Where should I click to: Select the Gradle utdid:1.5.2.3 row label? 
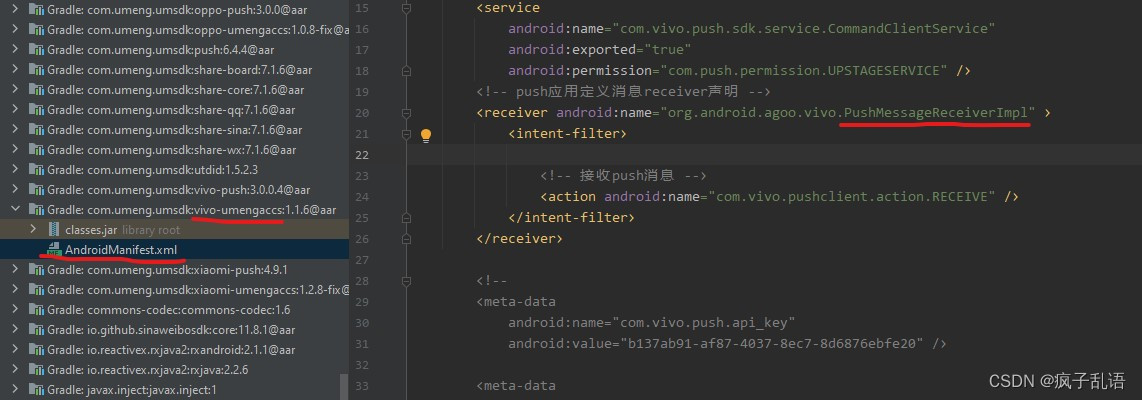pyautogui.click(x=152, y=170)
